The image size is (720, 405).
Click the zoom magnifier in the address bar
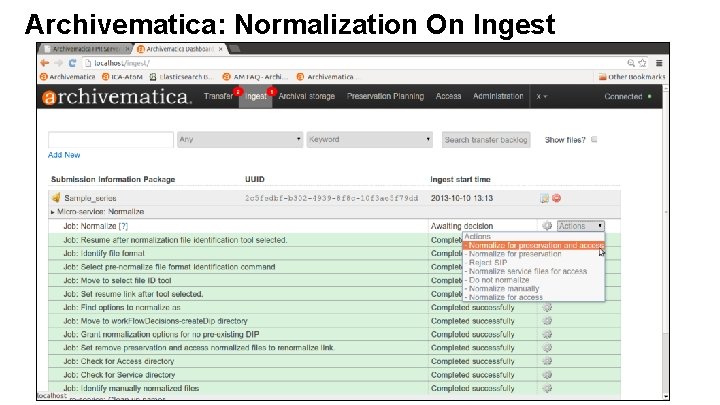(631, 63)
